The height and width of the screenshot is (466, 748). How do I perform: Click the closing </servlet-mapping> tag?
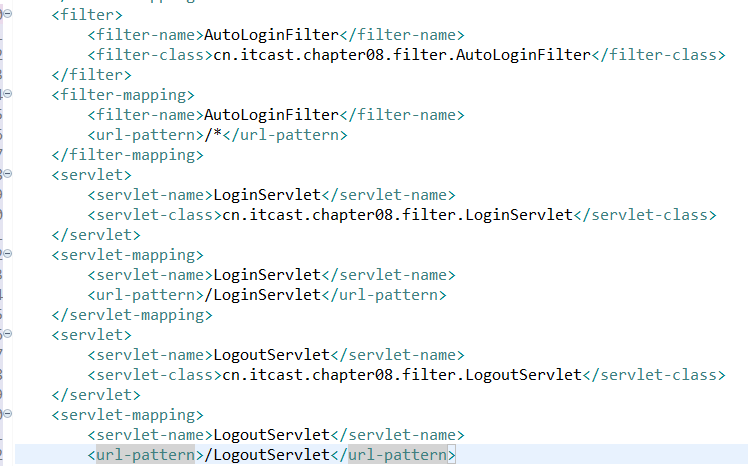tap(132, 315)
